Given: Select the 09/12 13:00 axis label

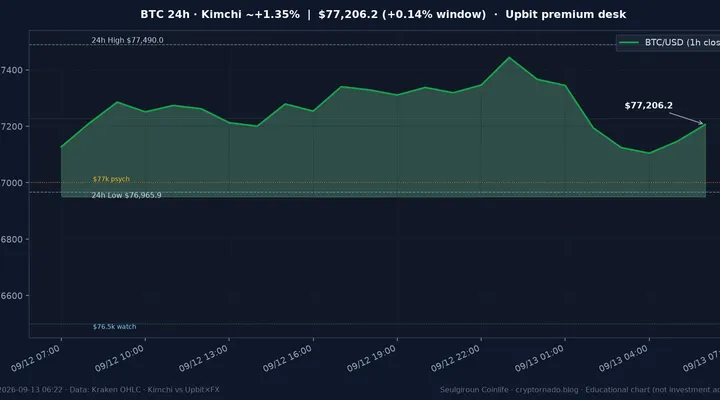Looking at the screenshot, I should (x=203, y=358).
